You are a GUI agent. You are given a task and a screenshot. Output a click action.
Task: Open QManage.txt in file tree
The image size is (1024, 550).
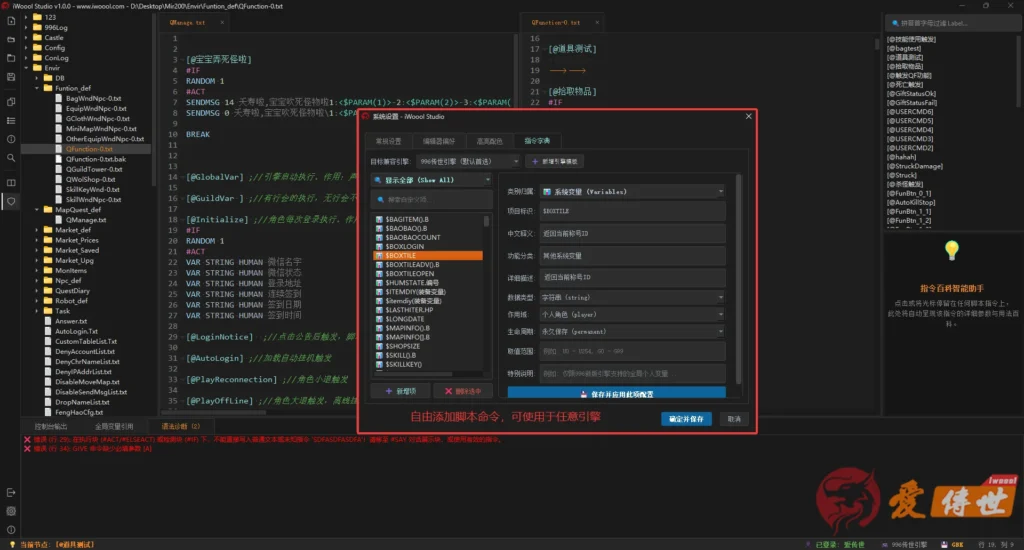click(x=86, y=219)
